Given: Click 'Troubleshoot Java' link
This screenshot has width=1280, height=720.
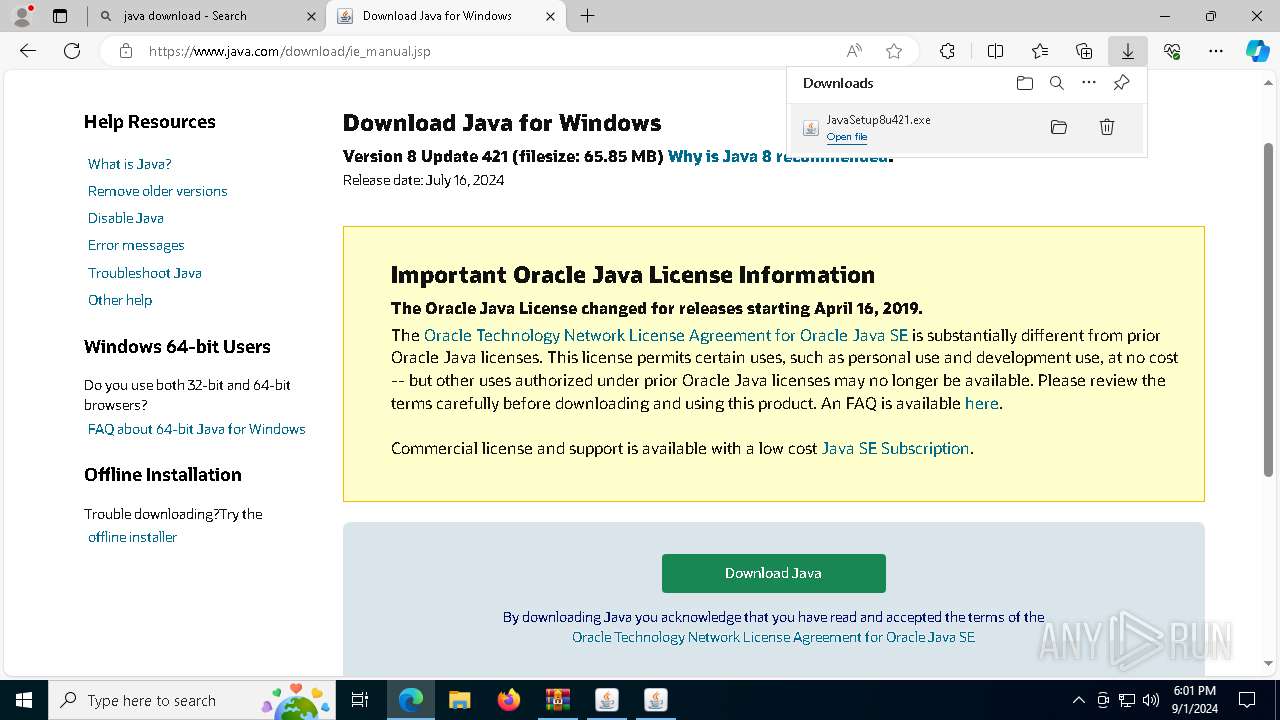Looking at the screenshot, I should 145,273.
